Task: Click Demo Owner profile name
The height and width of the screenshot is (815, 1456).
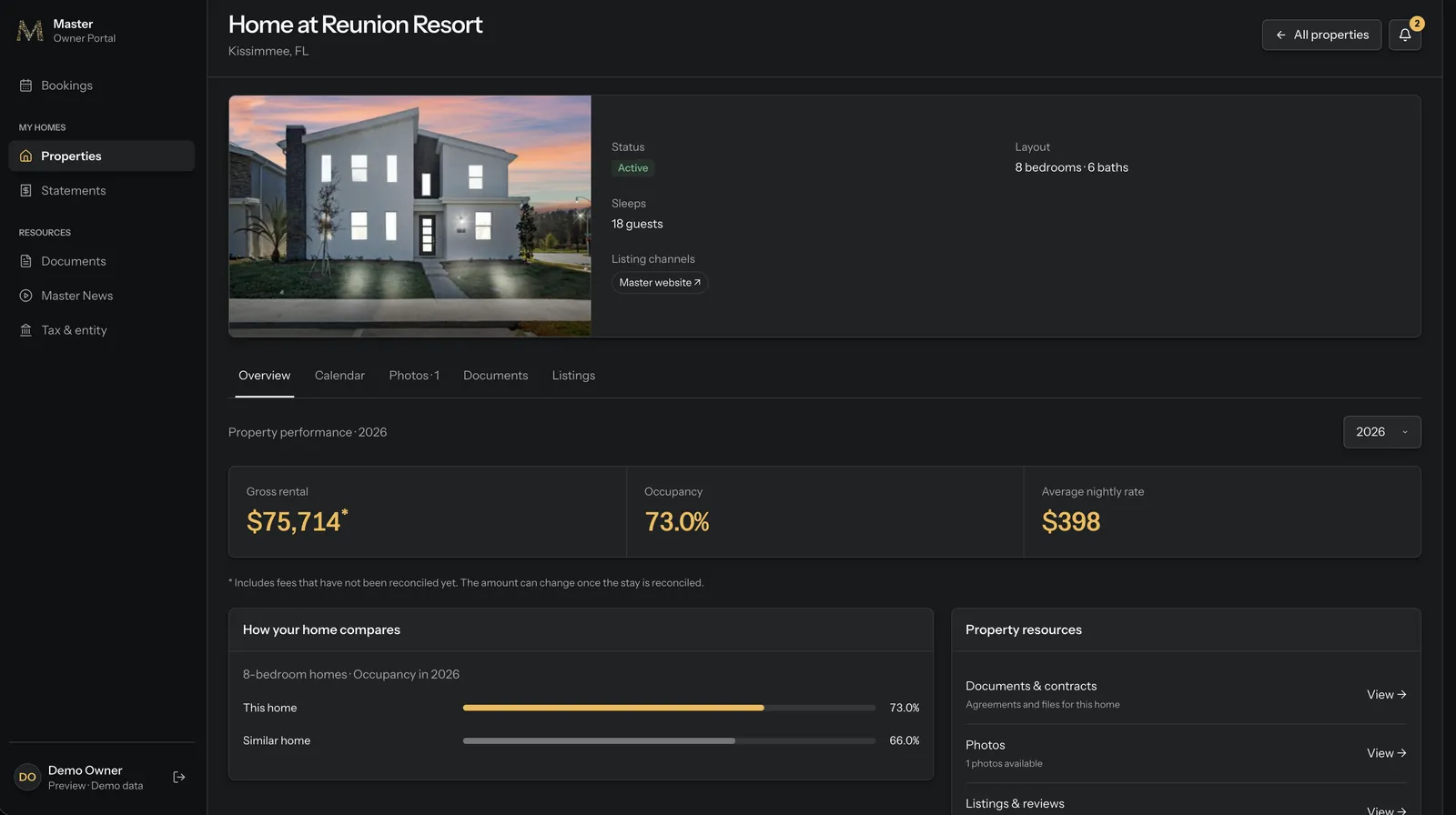Action: point(85,770)
